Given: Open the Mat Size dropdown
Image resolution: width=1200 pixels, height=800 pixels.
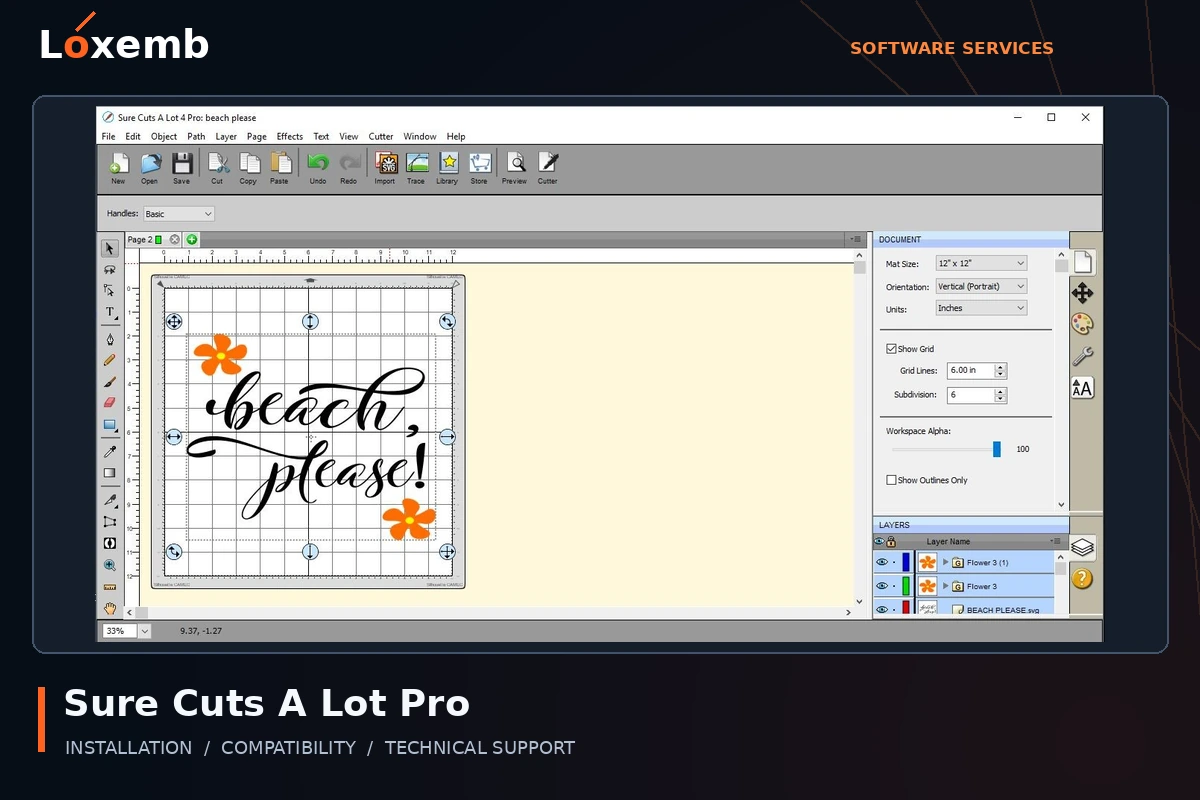Looking at the screenshot, I should [x=982, y=263].
